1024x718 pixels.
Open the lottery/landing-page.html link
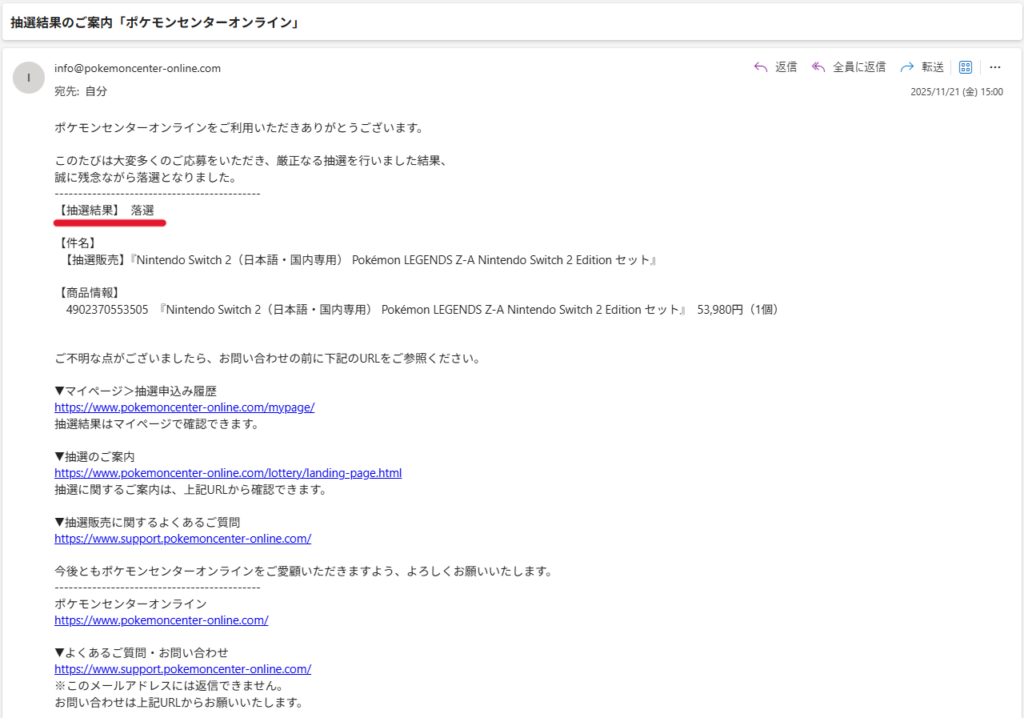[227, 473]
